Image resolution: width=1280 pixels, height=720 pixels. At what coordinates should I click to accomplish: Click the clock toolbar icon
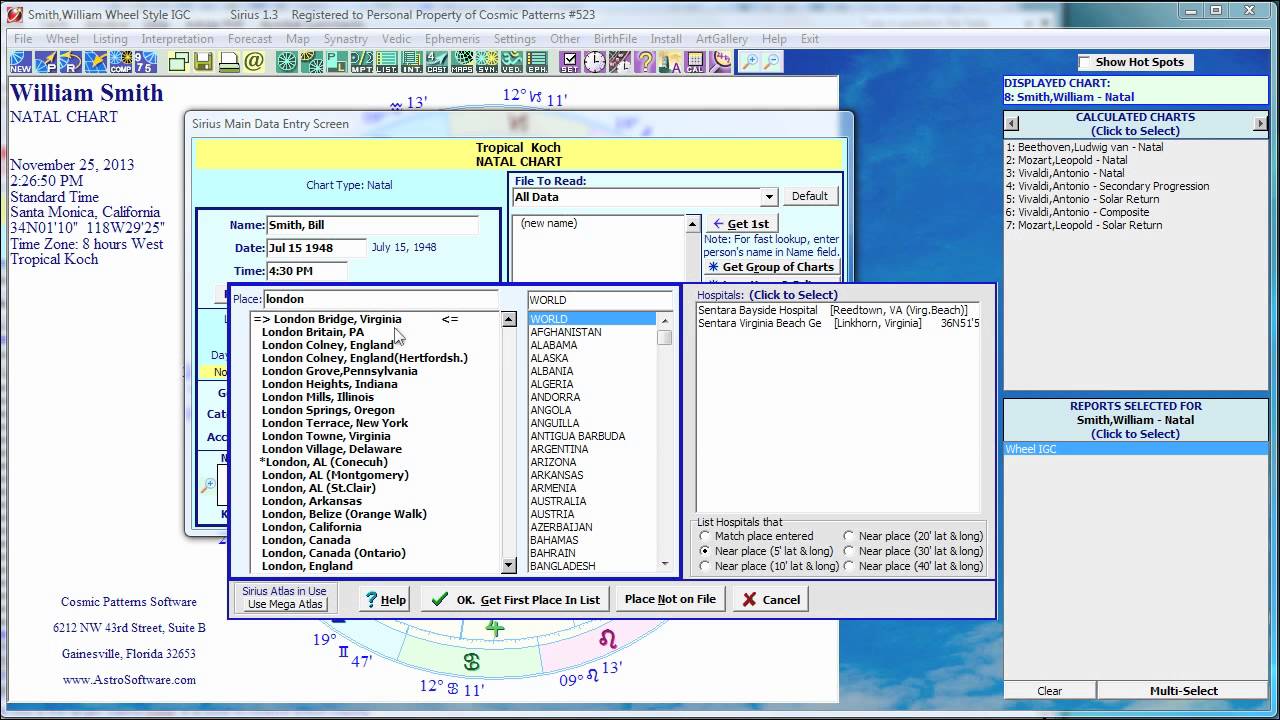pos(594,62)
